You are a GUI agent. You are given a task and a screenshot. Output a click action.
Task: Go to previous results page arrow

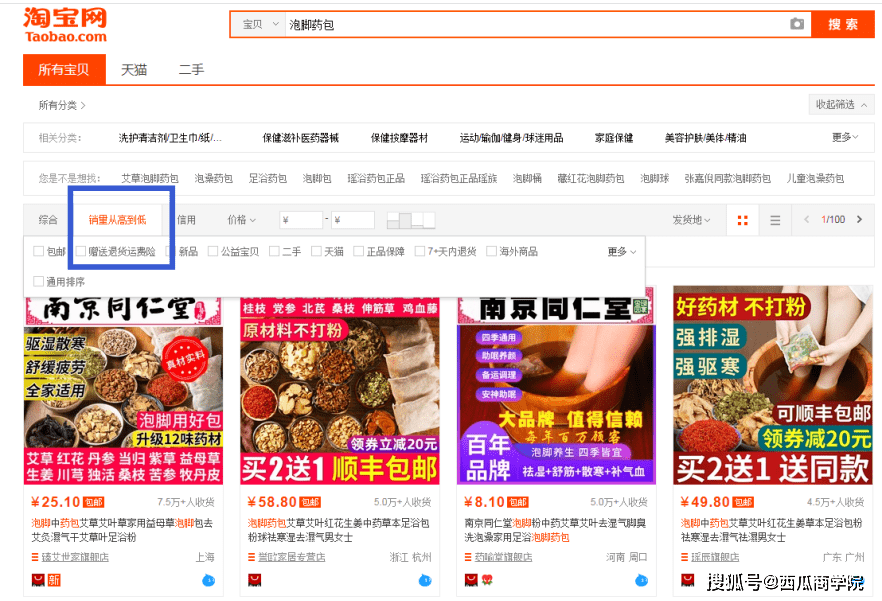pyautogui.click(x=807, y=220)
